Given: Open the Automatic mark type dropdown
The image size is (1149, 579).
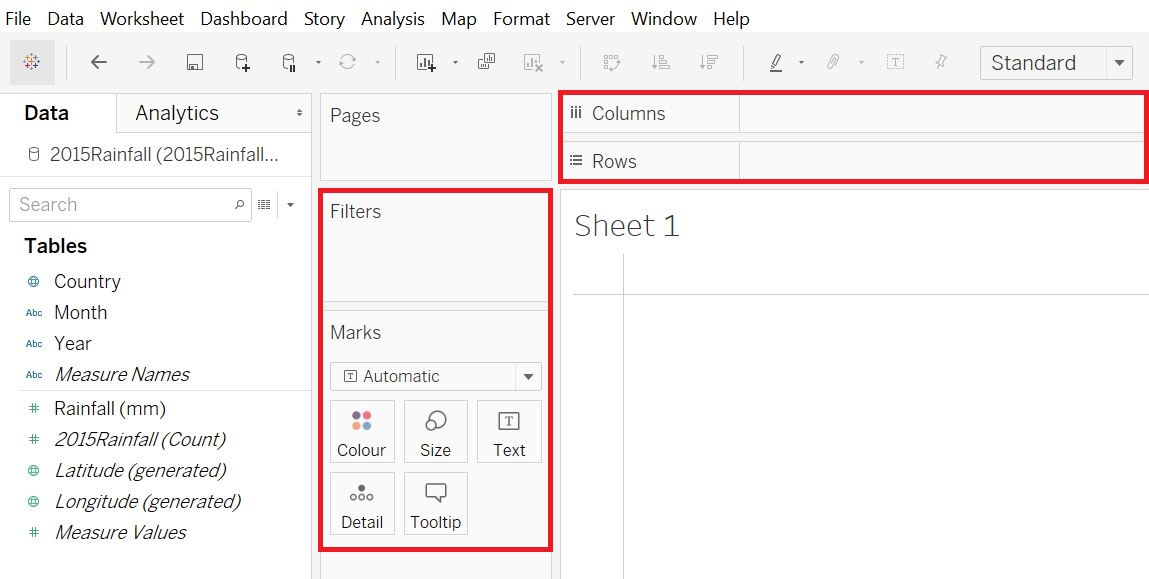Looking at the screenshot, I should 436,376.
